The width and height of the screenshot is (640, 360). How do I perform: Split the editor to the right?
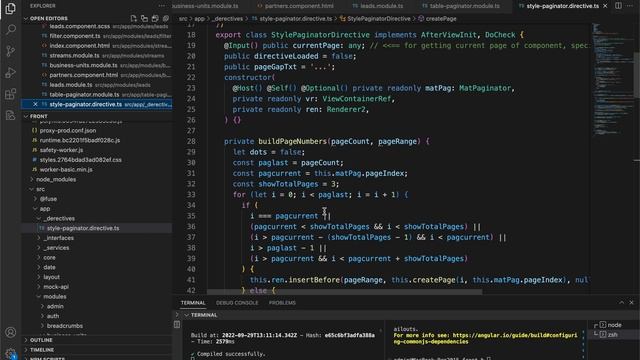pyautogui.click(x=619, y=6)
